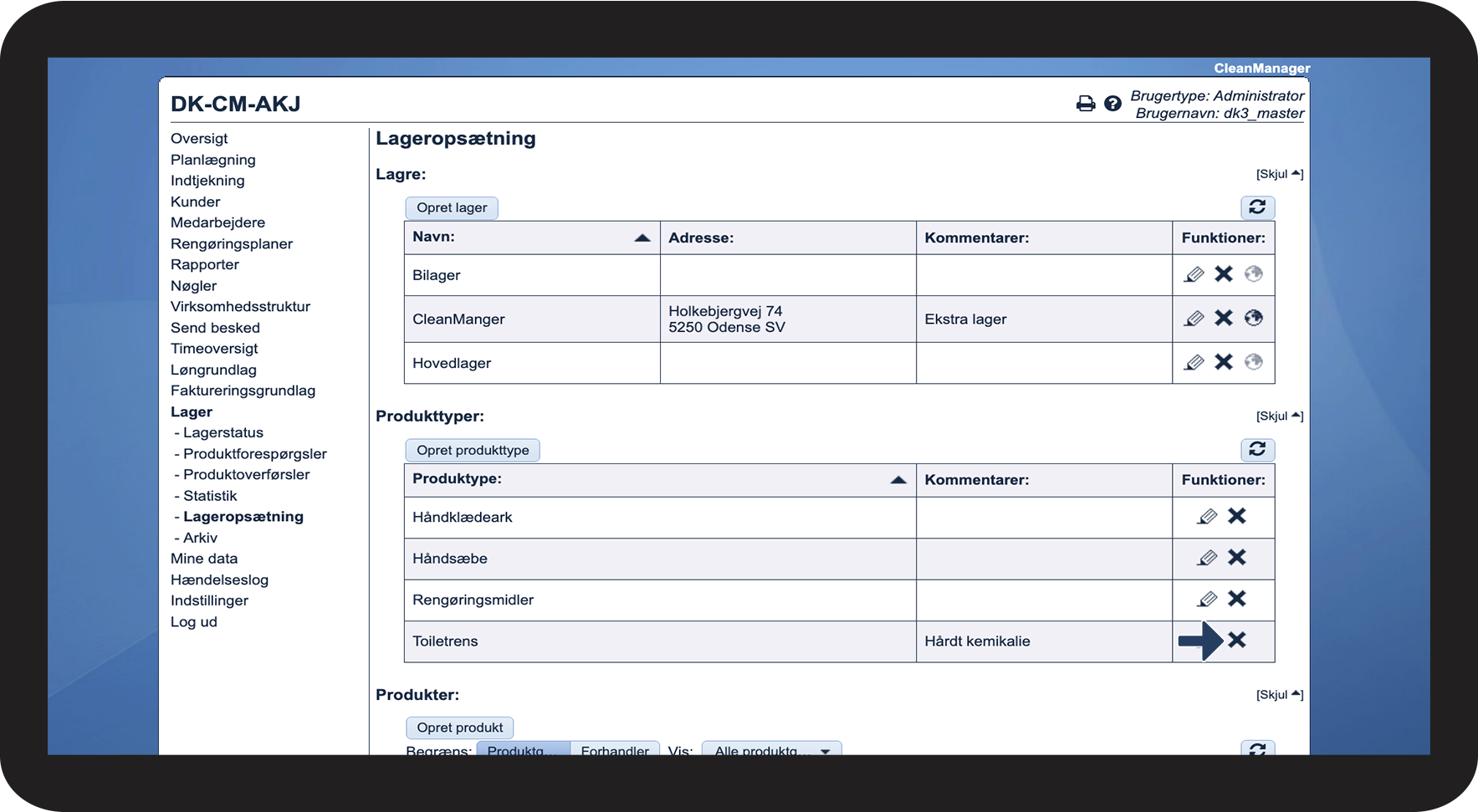Edit the Bilager warehouse with pencil icon
Image resolution: width=1478 pixels, height=812 pixels.
tap(1194, 274)
